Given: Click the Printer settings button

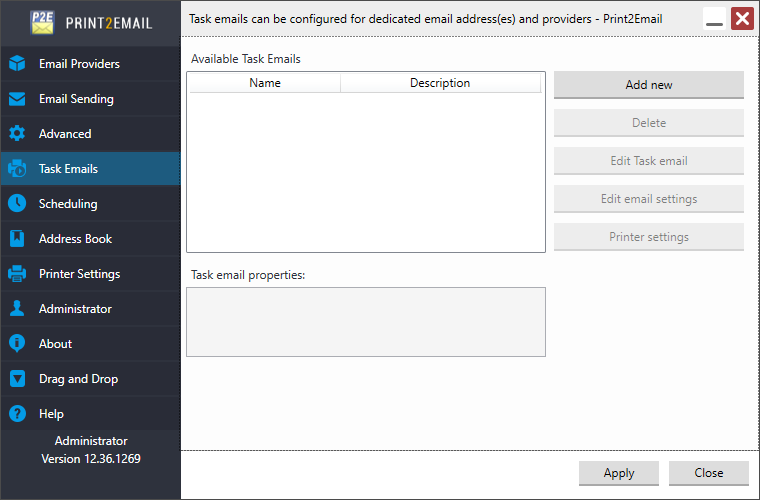Looking at the screenshot, I should tap(648, 237).
